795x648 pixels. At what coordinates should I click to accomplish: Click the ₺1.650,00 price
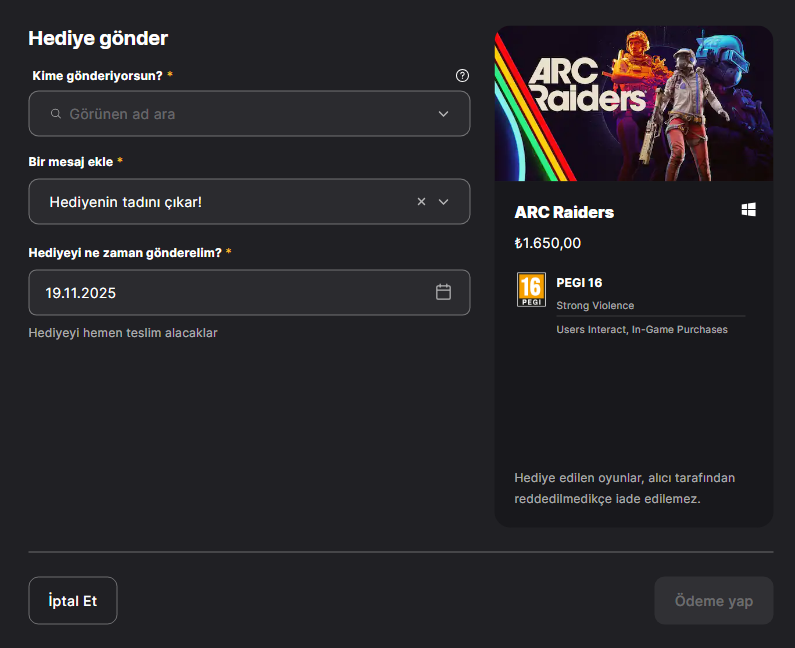point(547,242)
